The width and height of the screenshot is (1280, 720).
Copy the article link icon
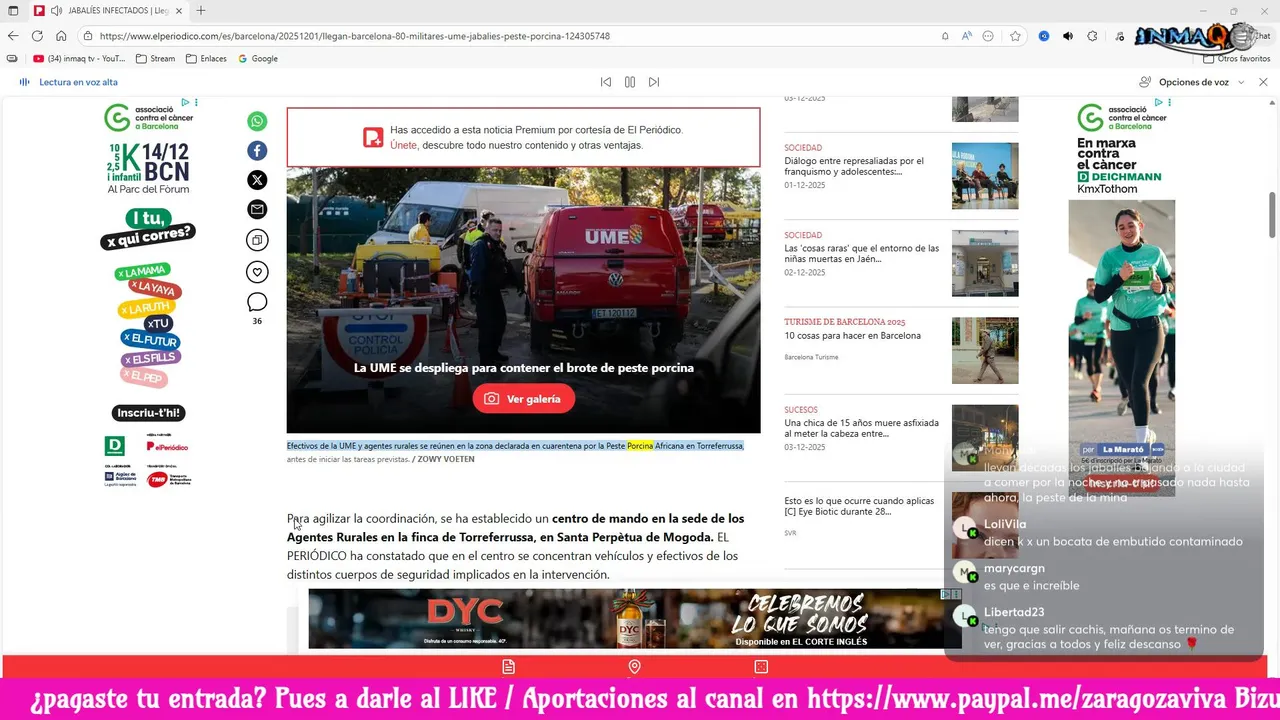(x=257, y=240)
